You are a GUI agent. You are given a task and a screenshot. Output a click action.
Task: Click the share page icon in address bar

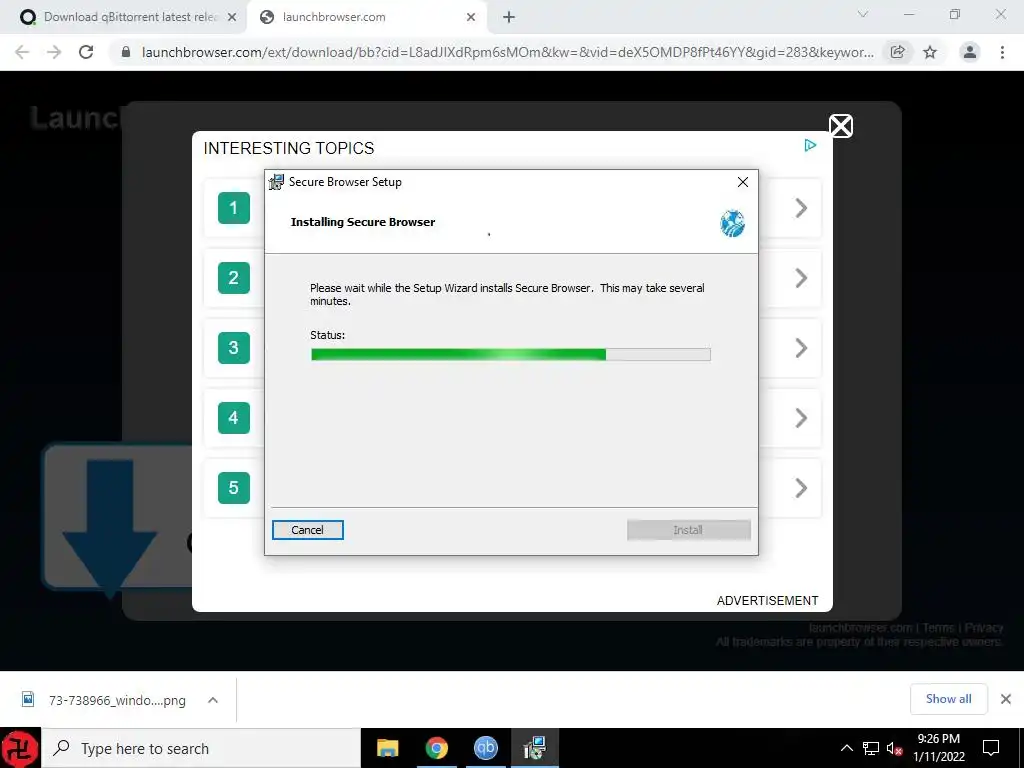[x=898, y=52]
